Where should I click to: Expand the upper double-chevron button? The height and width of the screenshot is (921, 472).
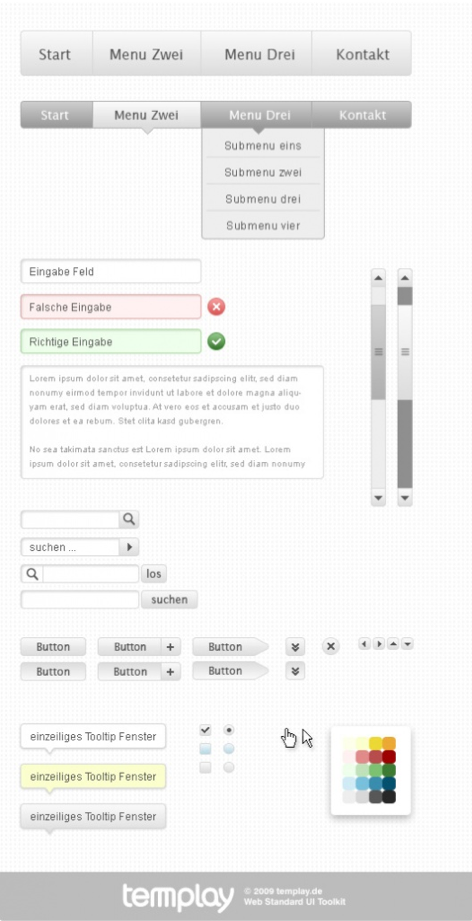[x=295, y=647]
